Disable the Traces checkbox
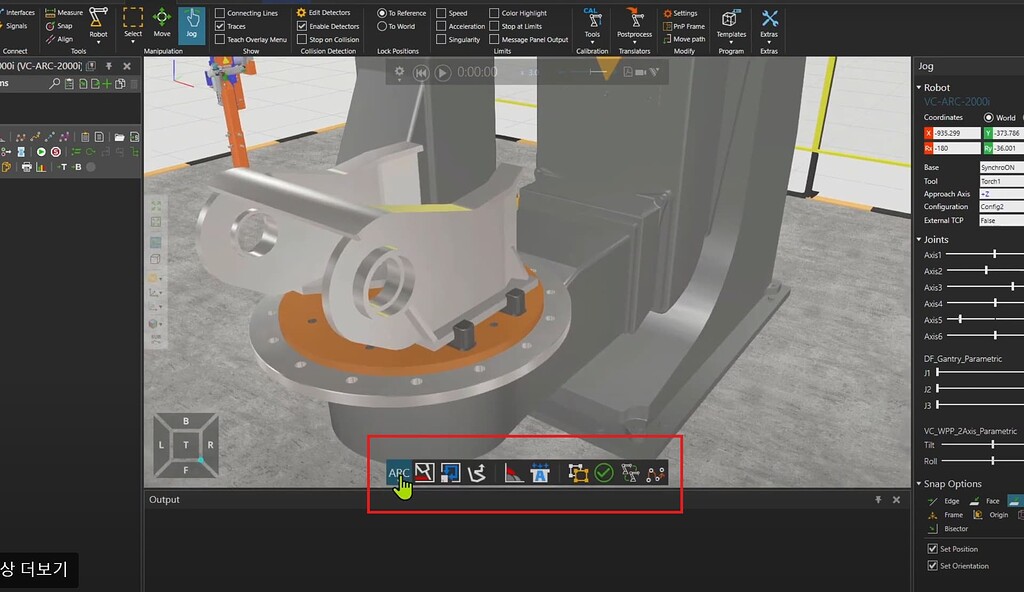The height and width of the screenshot is (592, 1024). [220, 26]
